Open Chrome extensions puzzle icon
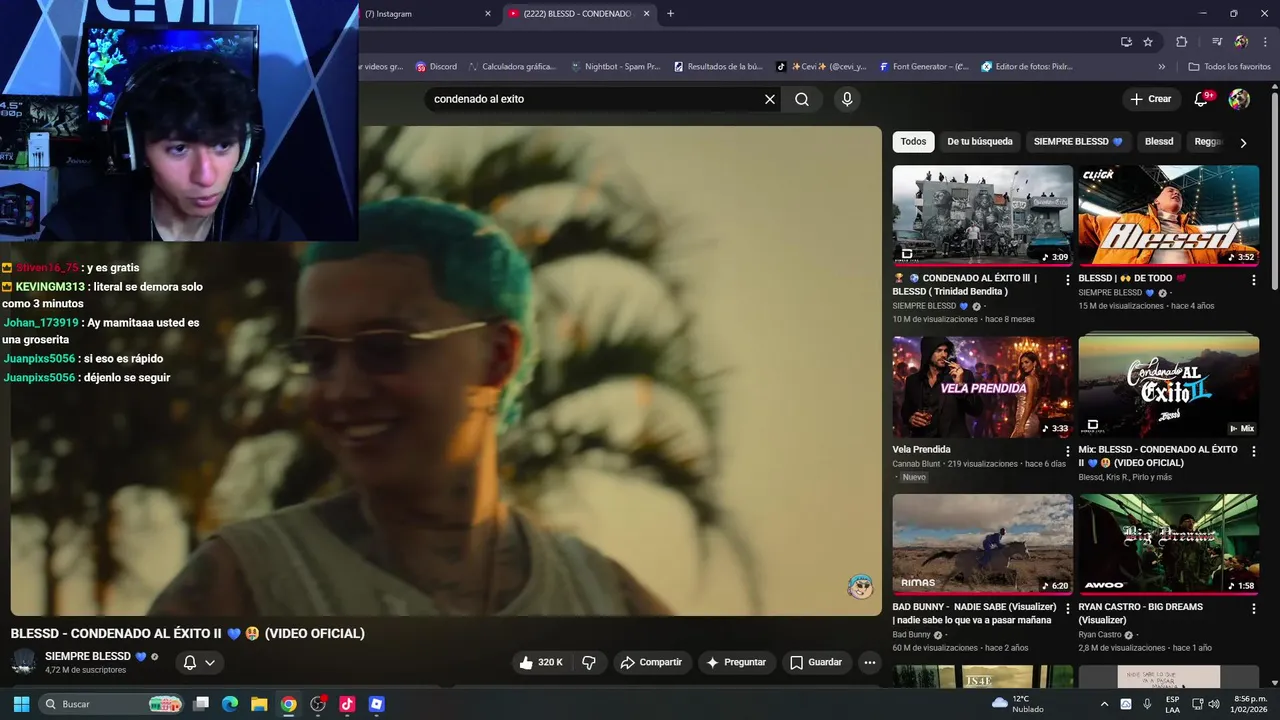This screenshot has height=720, width=1280. point(1182,42)
